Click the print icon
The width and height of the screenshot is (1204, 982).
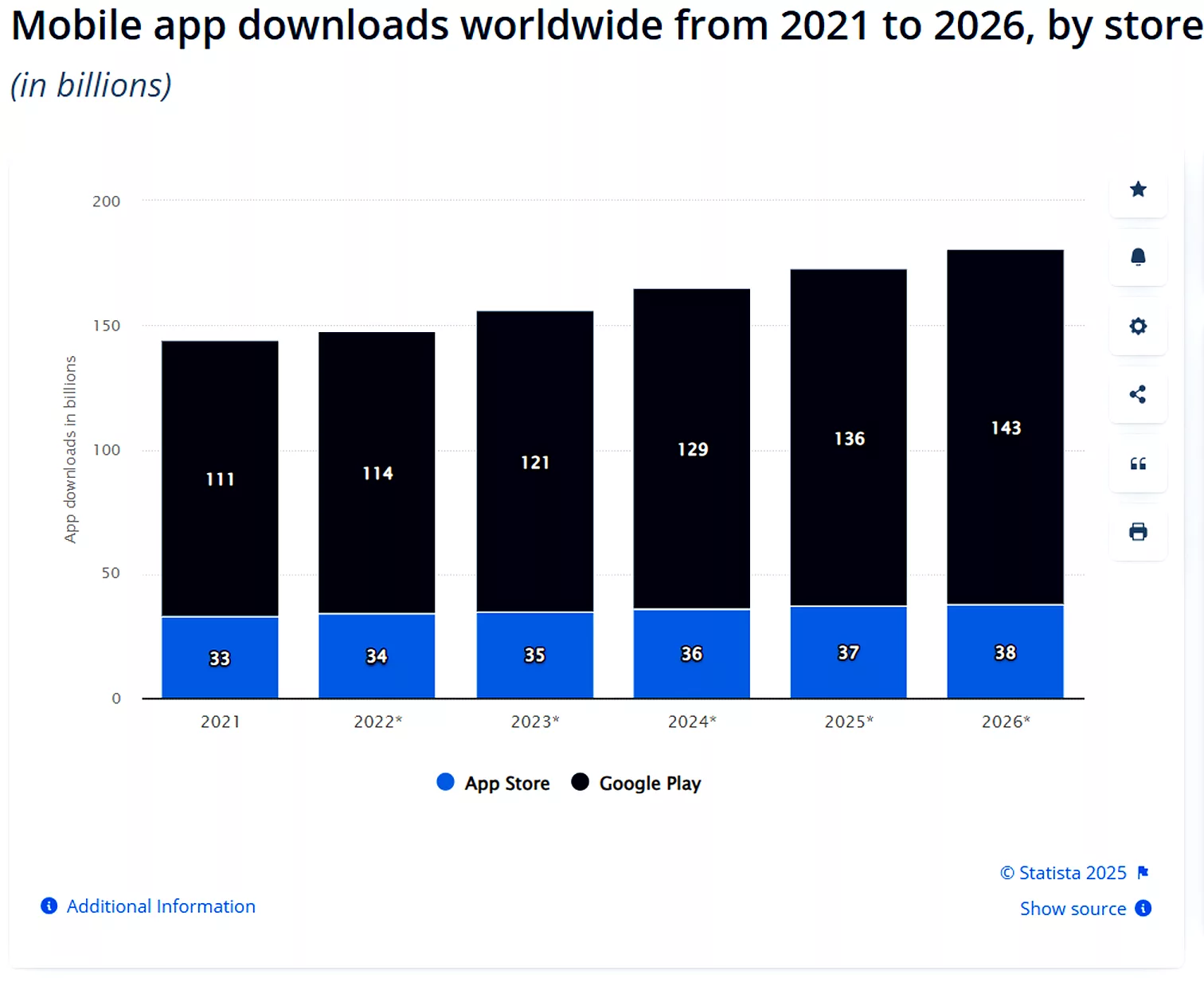coord(1138,532)
